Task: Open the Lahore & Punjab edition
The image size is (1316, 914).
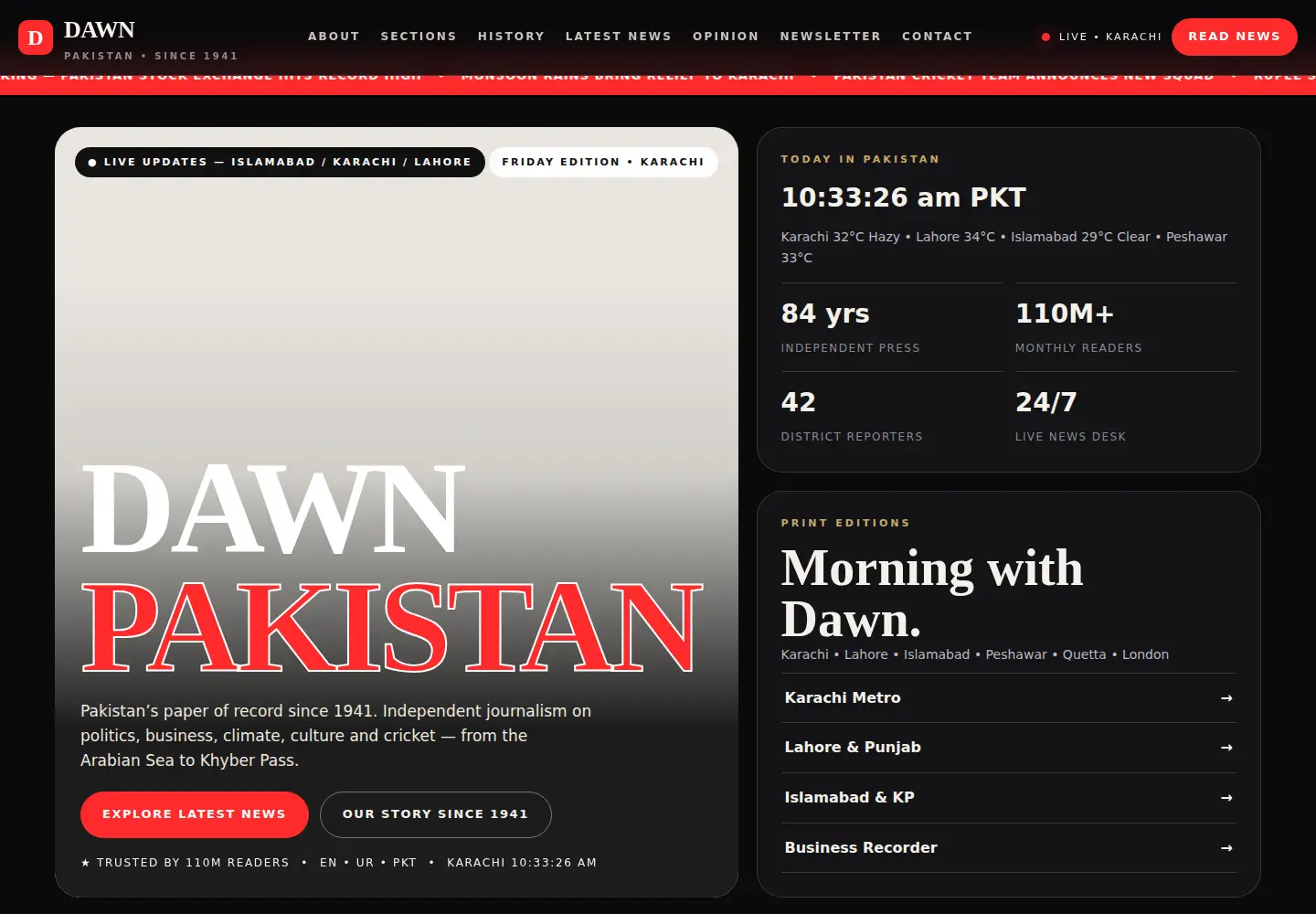Action: [1009, 748]
